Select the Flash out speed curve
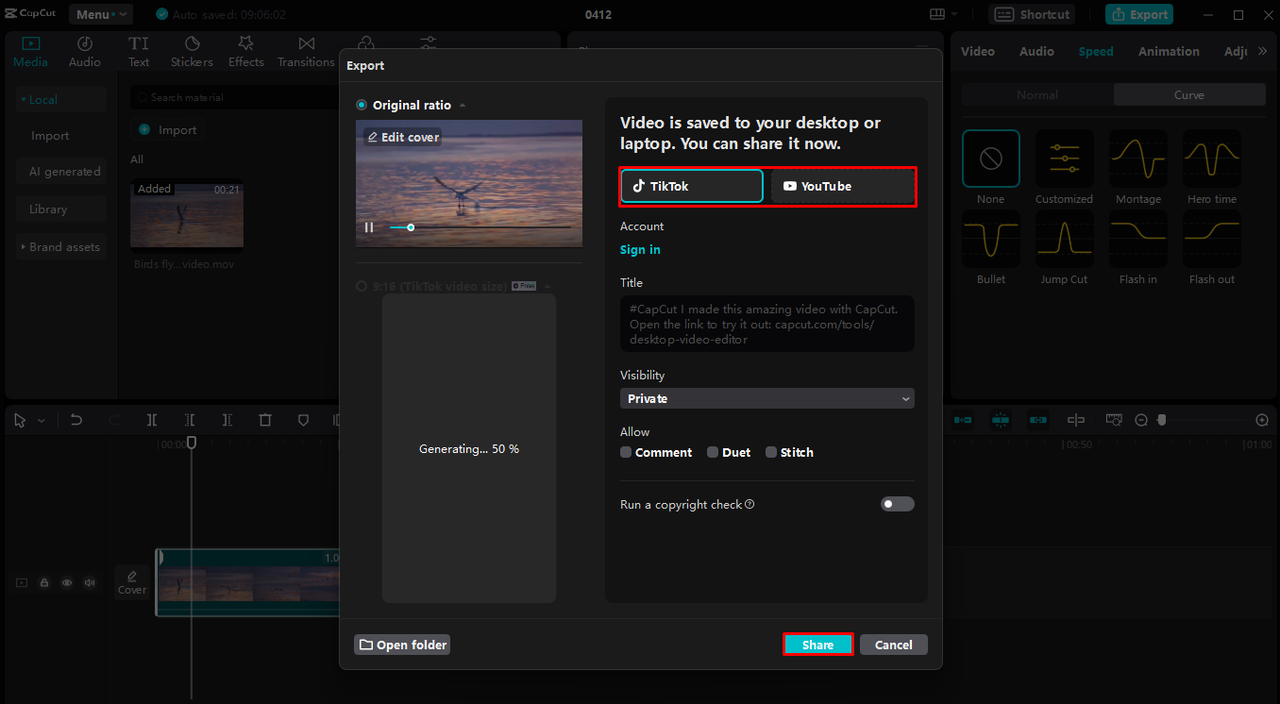The width and height of the screenshot is (1280, 704). [x=1212, y=239]
